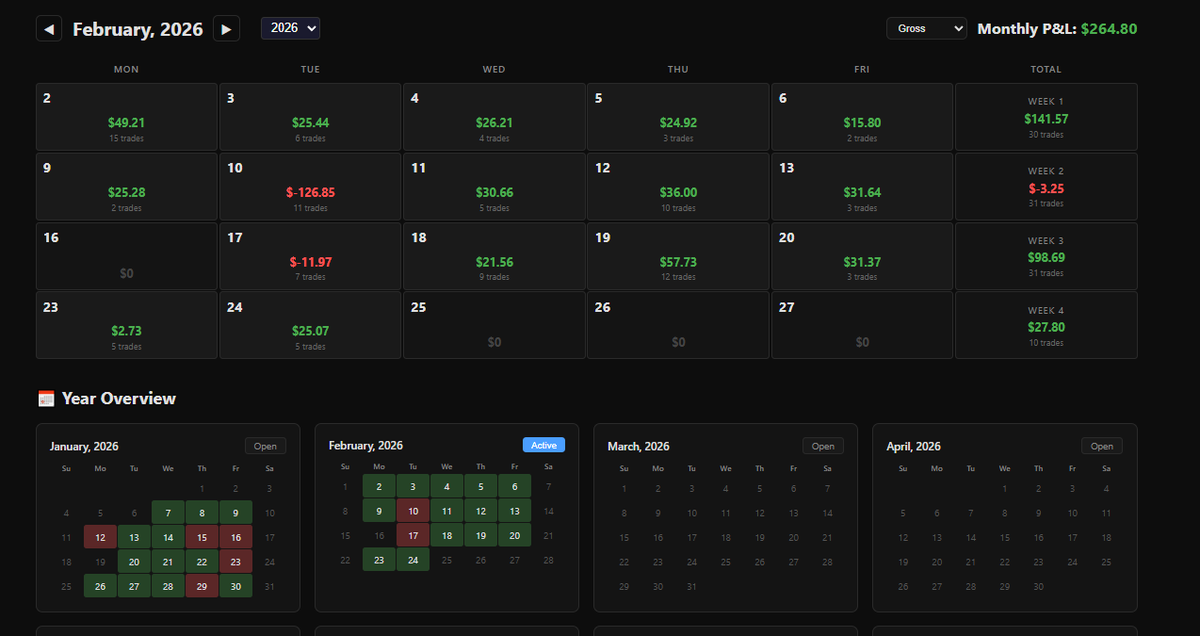Select February 3 day cell with $25.44

tap(310, 117)
